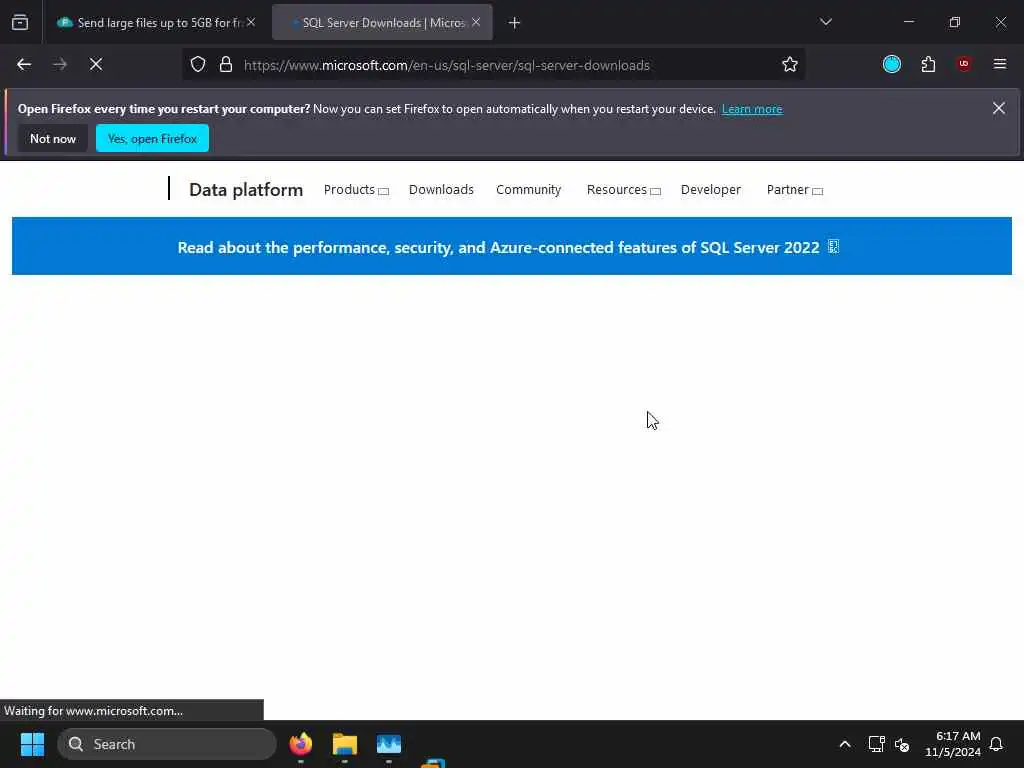Open the Windows Start menu
This screenshot has height=768, width=1024.
point(32,744)
